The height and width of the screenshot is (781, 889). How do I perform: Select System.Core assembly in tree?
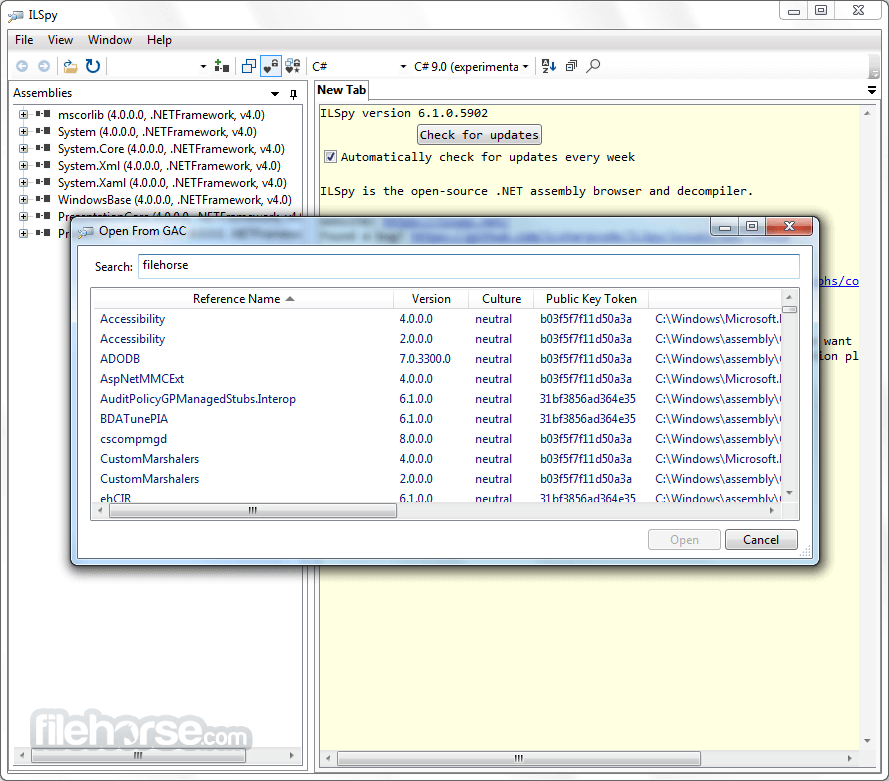click(x=171, y=149)
